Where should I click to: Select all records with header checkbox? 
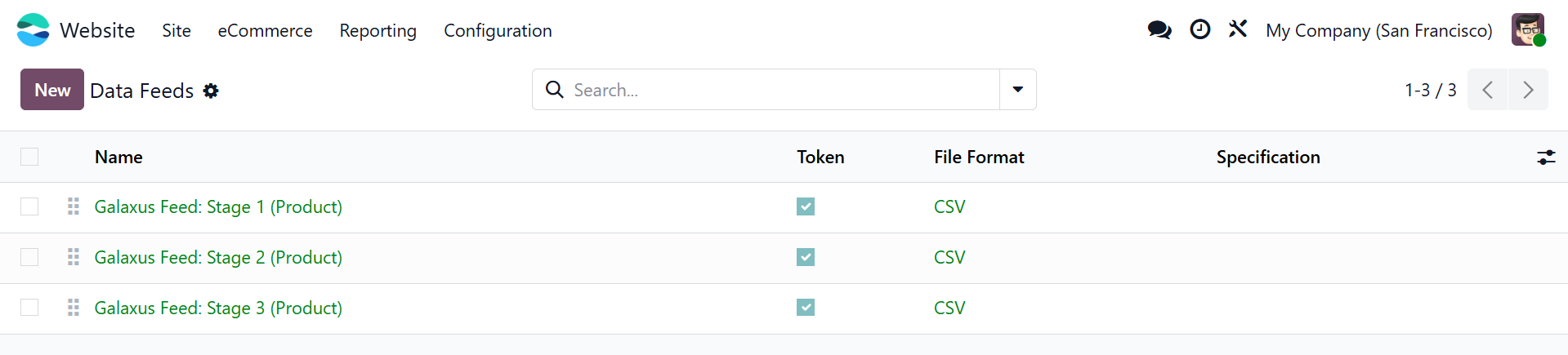(x=29, y=157)
